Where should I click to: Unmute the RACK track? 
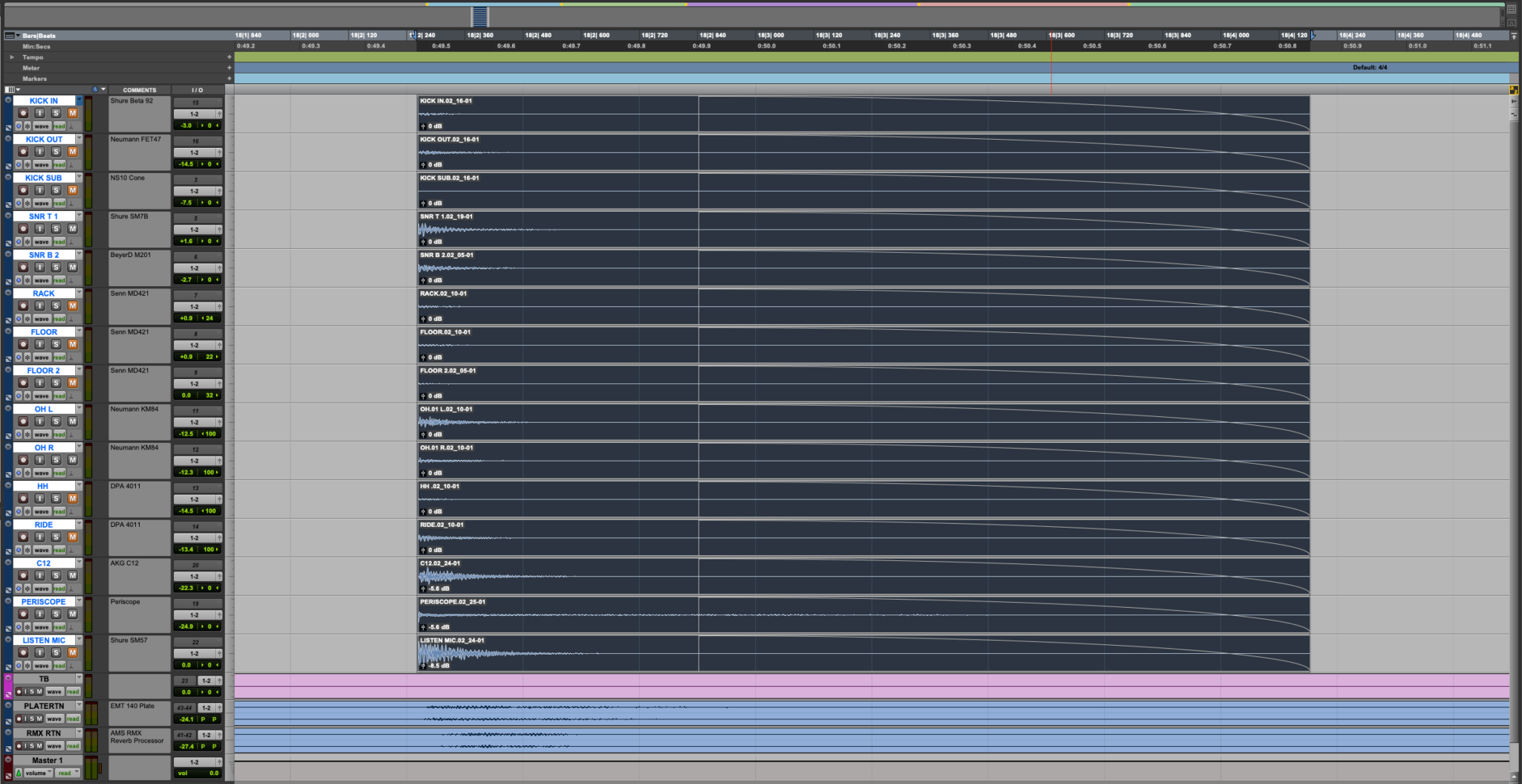[73, 305]
